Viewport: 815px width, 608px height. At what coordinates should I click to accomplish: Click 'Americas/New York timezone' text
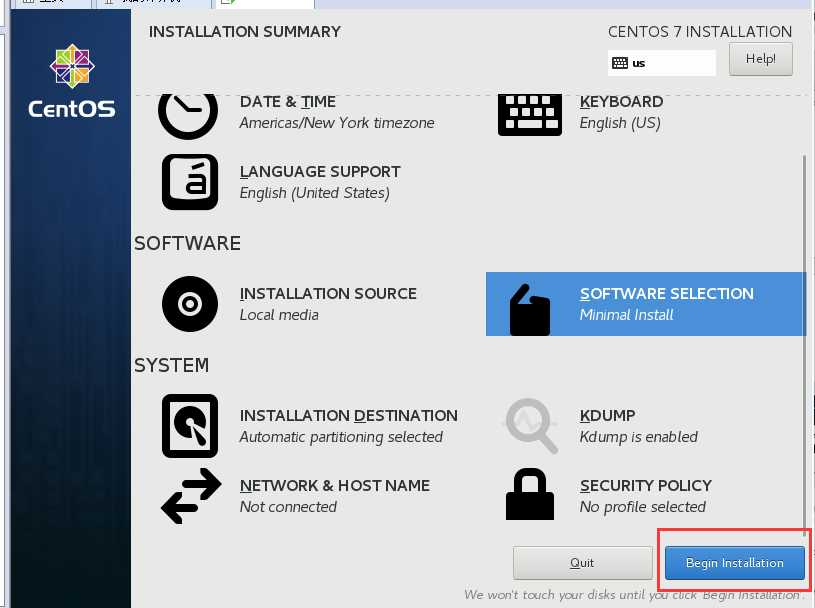coord(337,123)
